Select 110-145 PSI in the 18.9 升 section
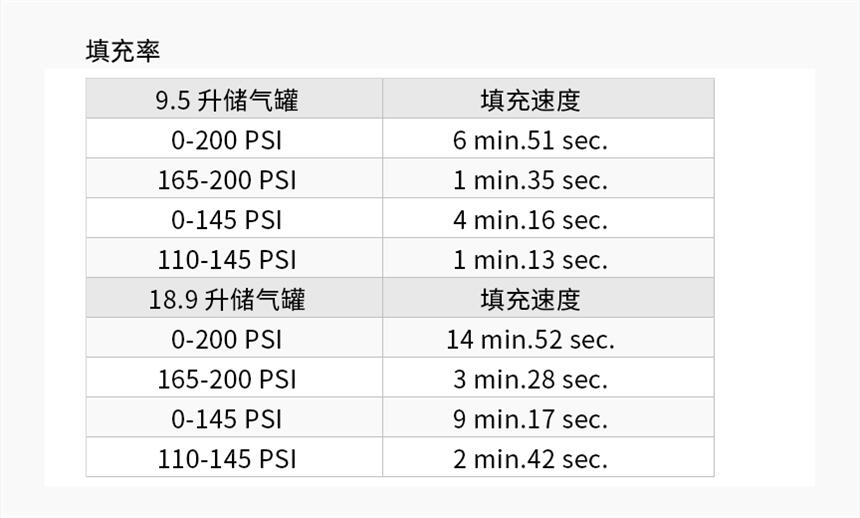Screen dimensions: 860x518 coord(227,459)
